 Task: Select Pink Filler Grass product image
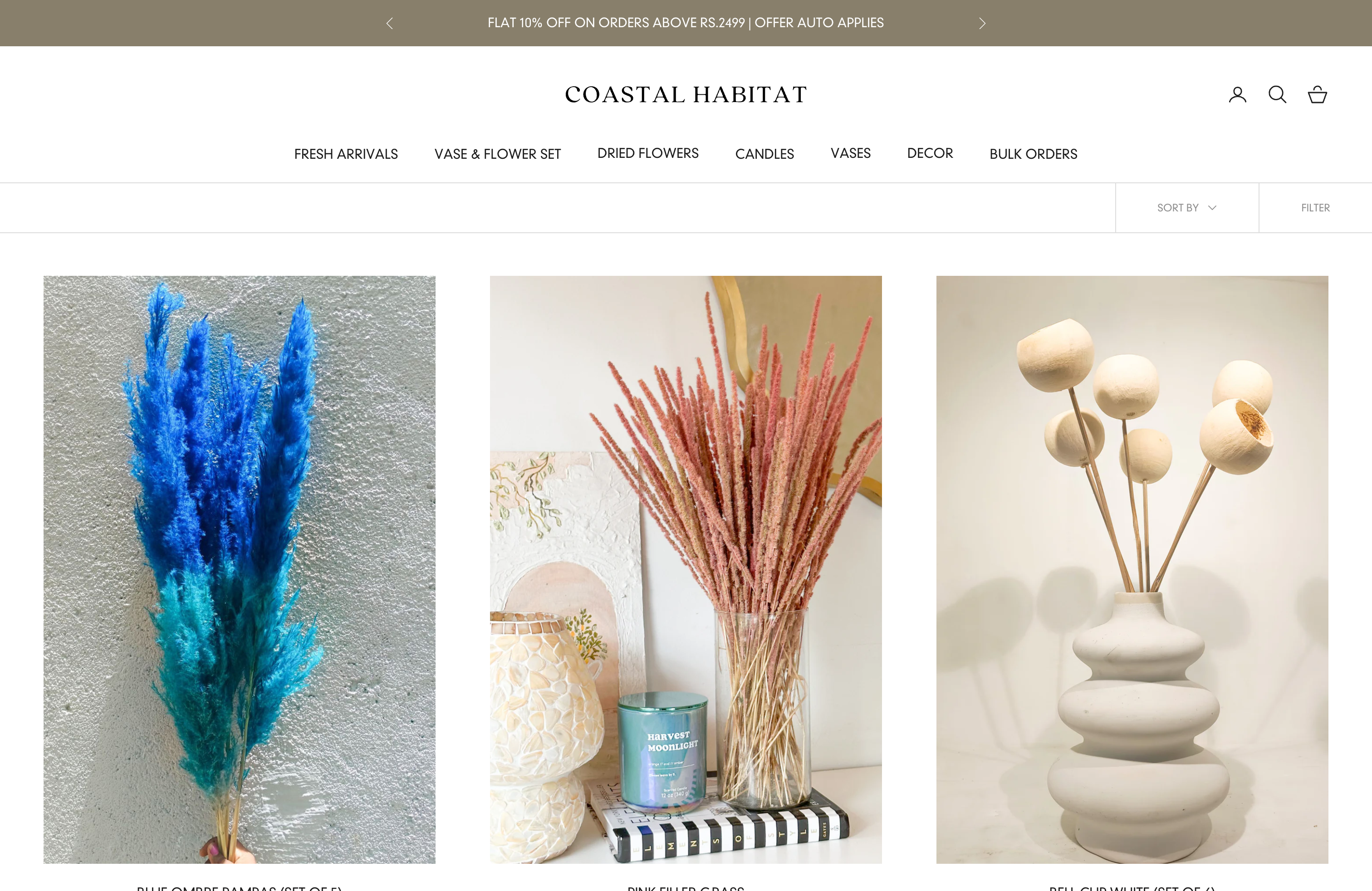686,569
